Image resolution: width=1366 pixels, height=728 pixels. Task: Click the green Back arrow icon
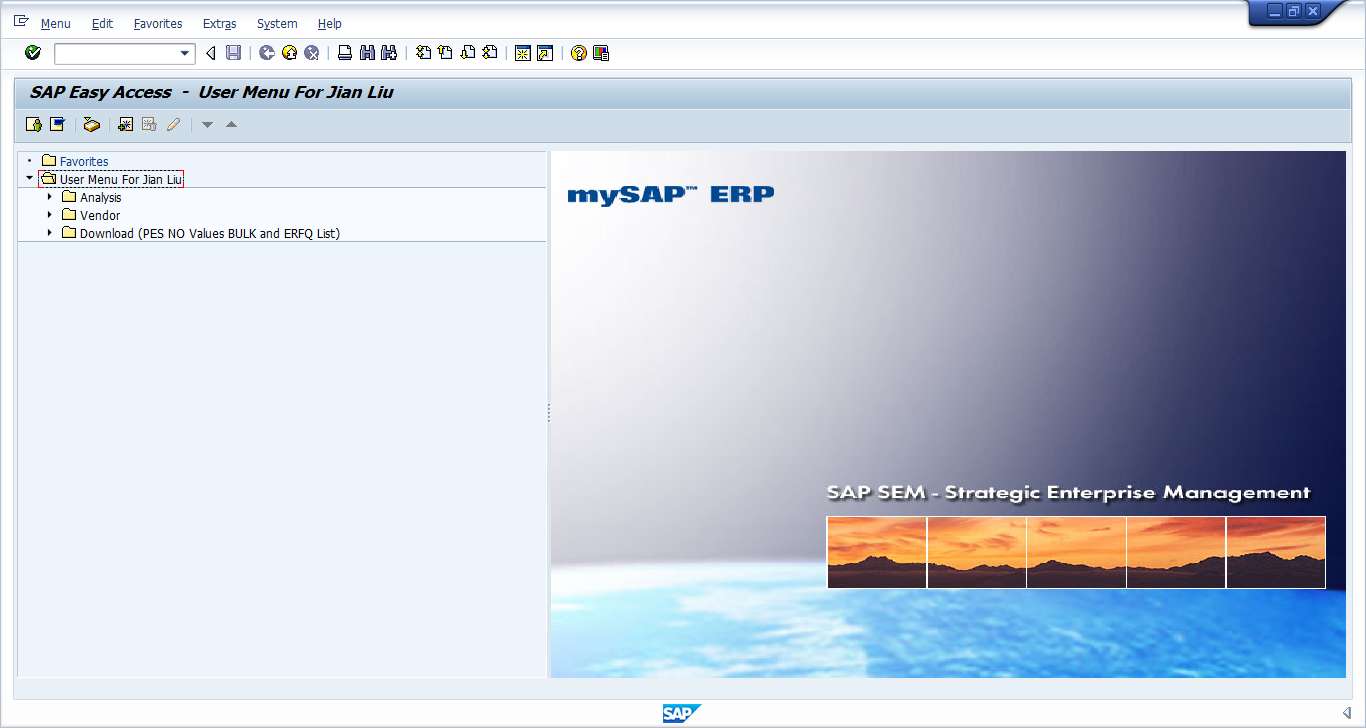[x=267, y=53]
